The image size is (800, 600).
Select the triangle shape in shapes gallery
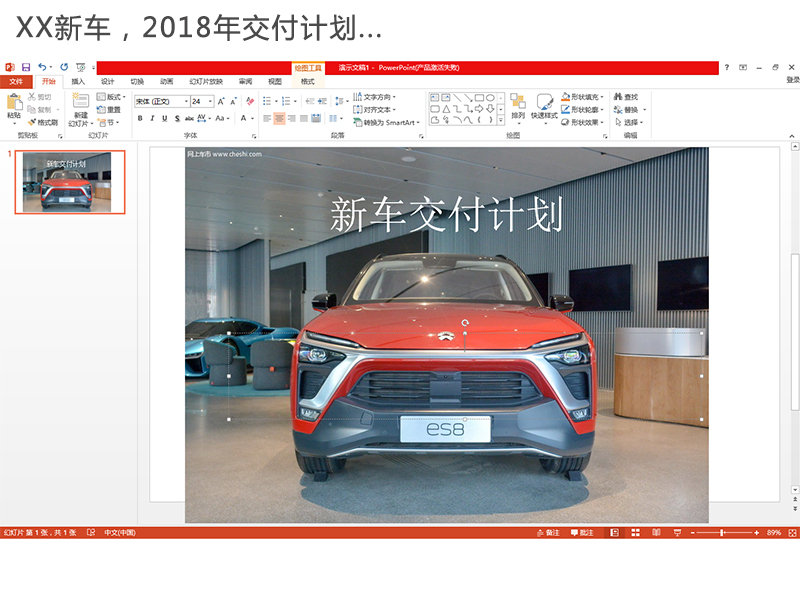click(446, 109)
